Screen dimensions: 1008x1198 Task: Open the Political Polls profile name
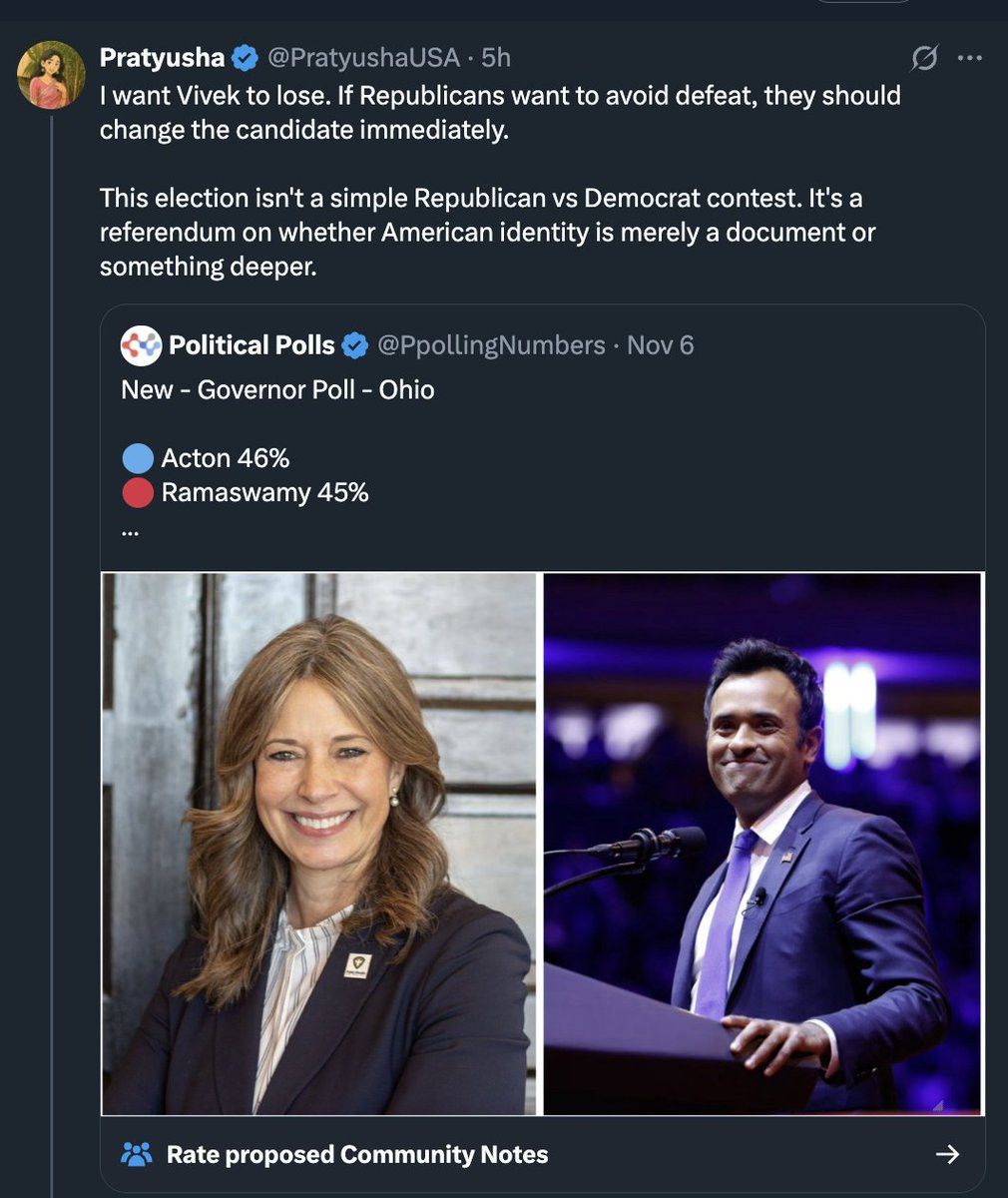click(252, 345)
